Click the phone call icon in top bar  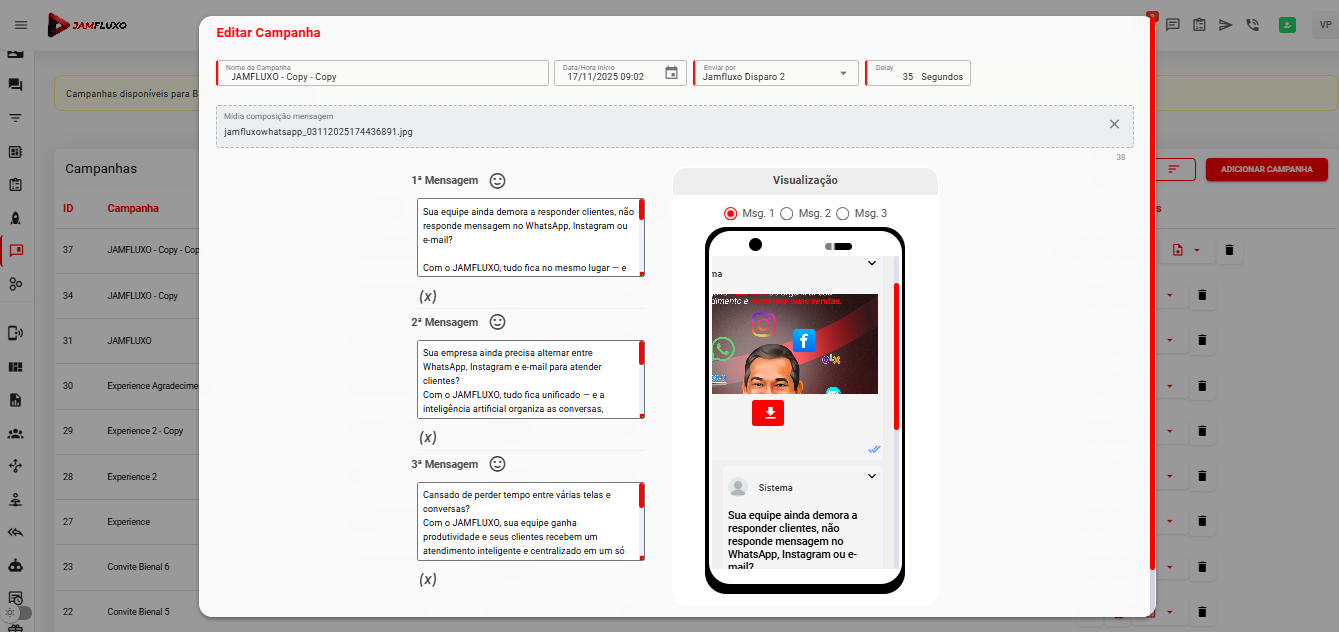click(x=1253, y=25)
